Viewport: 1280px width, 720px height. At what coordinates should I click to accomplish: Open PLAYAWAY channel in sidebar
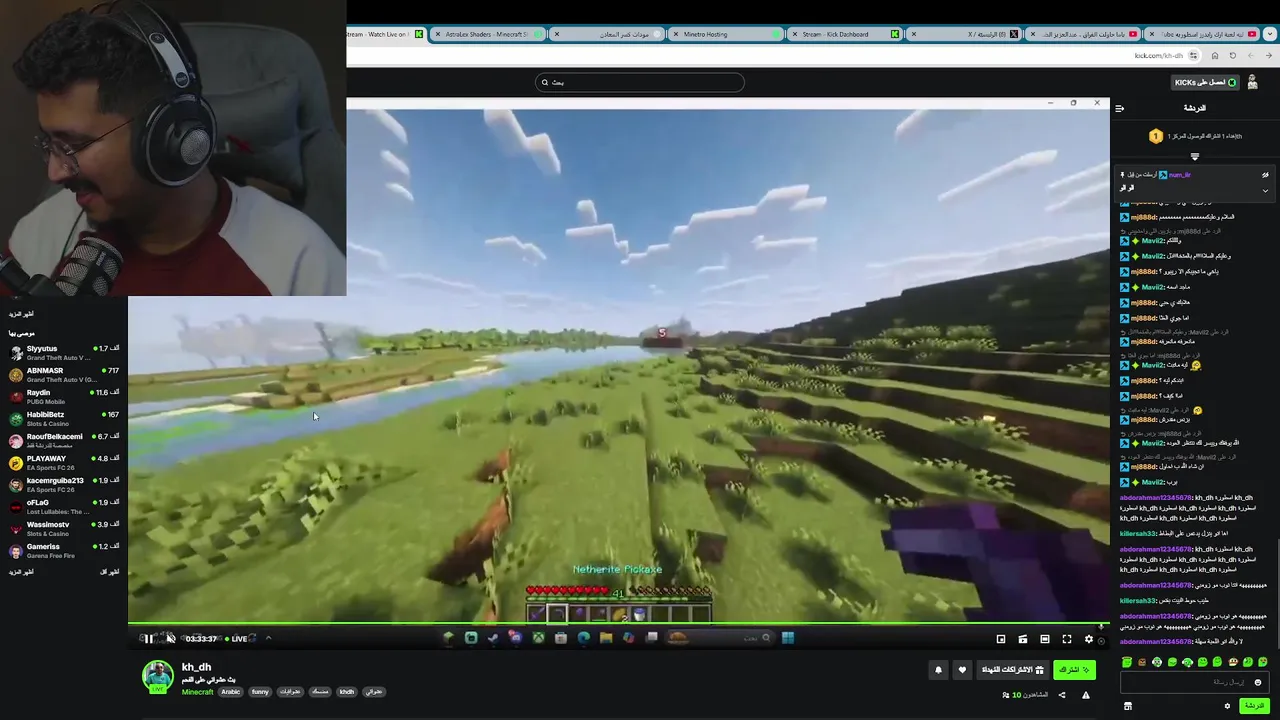tap(64, 462)
